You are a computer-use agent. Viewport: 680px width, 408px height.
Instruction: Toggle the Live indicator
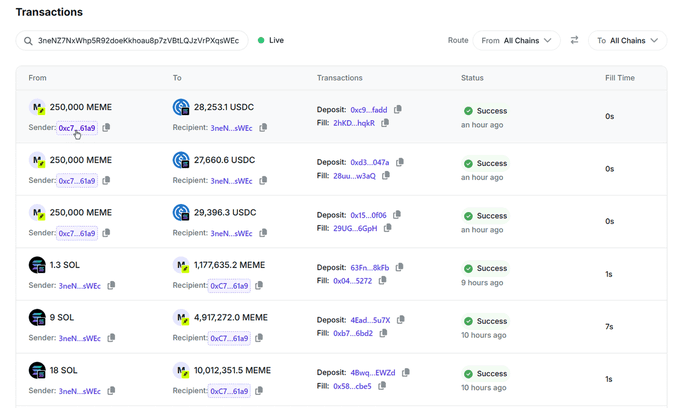point(271,40)
